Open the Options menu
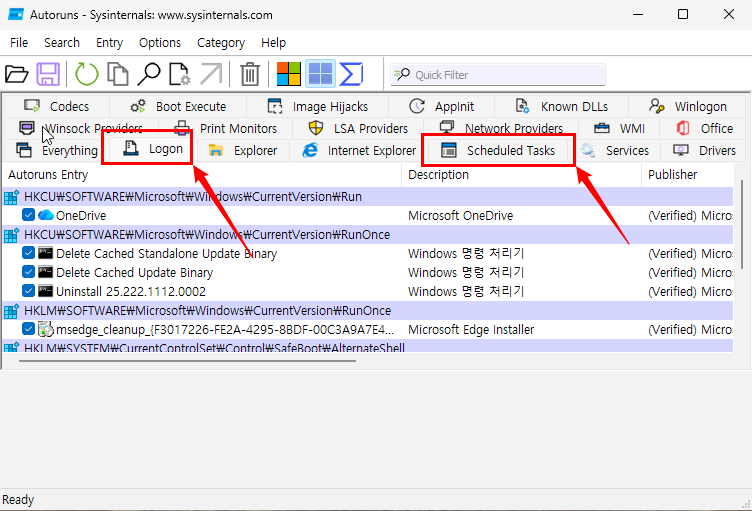Screen dimensions: 752x511 pos(160,43)
